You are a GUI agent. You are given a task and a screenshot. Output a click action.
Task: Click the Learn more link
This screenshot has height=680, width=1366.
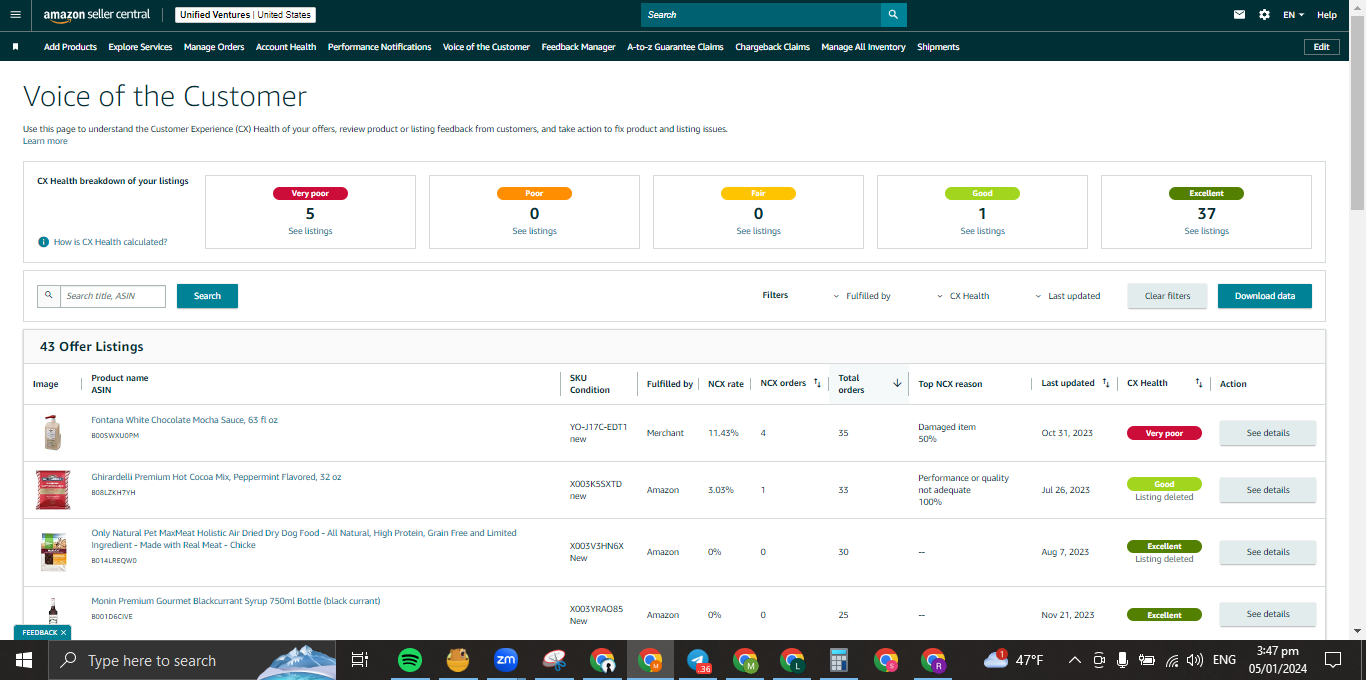(45, 141)
